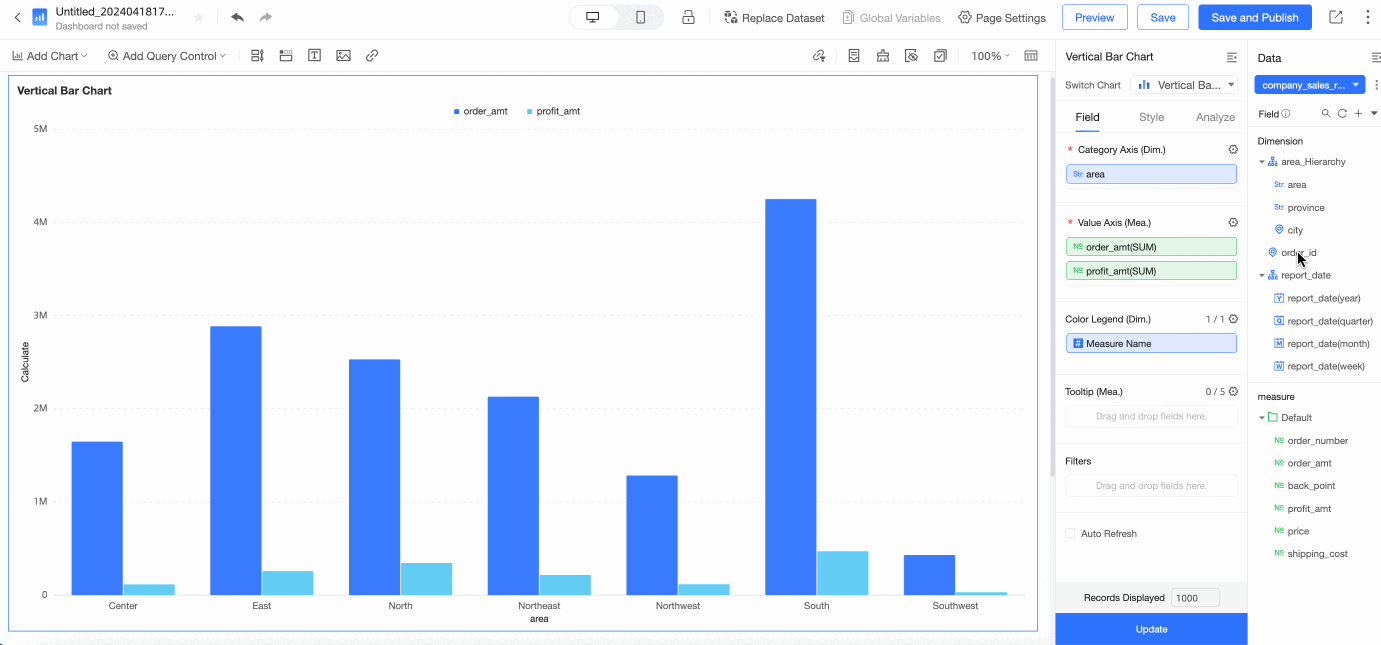Select profit_amt(SUM) in Value Axis
The height and width of the screenshot is (645, 1381).
click(1151, 271)
